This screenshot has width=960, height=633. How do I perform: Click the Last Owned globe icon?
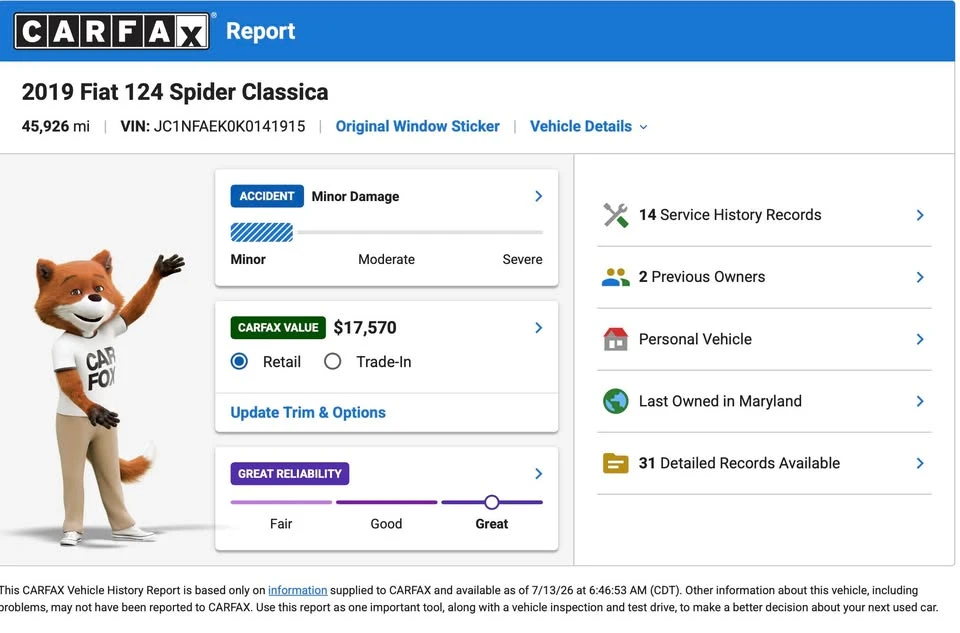[x=615, y=402]
